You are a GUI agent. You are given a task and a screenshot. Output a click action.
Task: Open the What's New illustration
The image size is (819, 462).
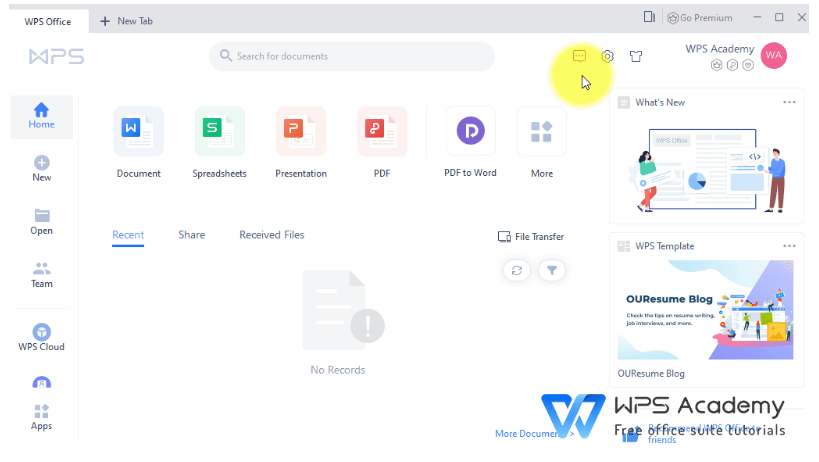[x=706, y=170]
